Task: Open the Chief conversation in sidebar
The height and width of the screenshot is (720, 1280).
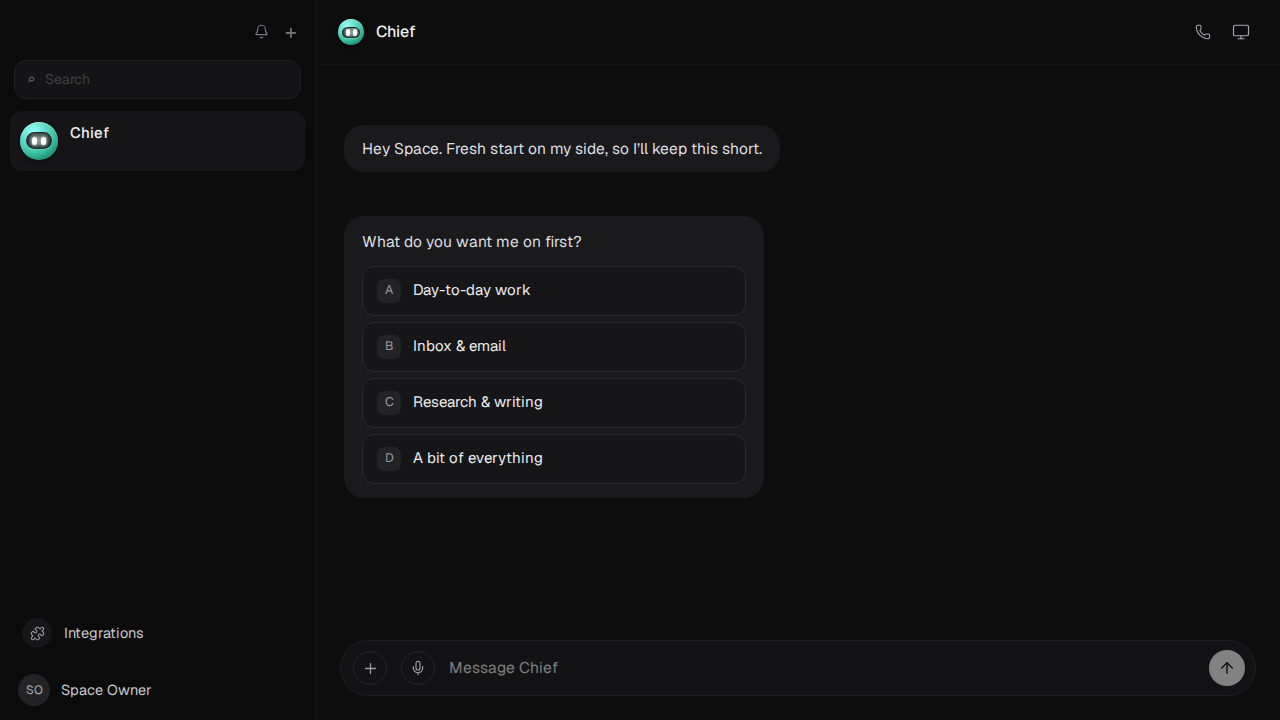Action: click(x=157, y=141)
